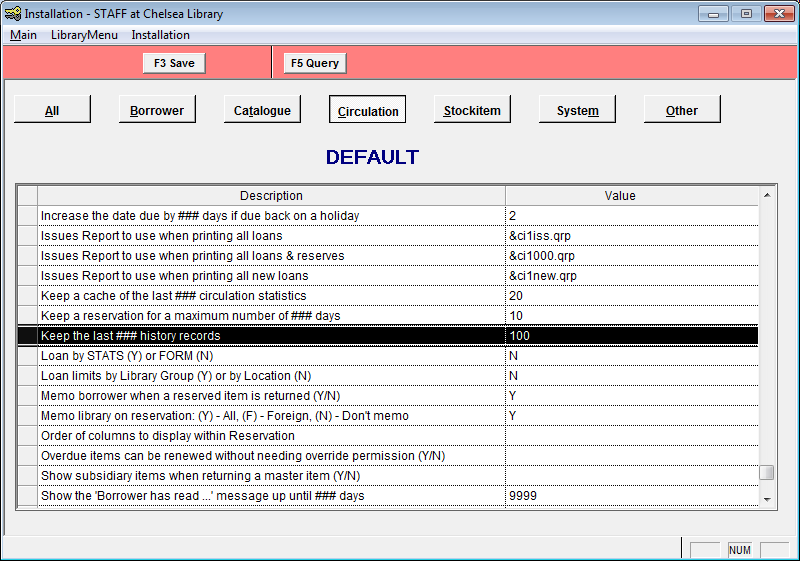Switch to Stockitem settings category
This screenshot has height=561, width=800.
(x=472, y=109)
